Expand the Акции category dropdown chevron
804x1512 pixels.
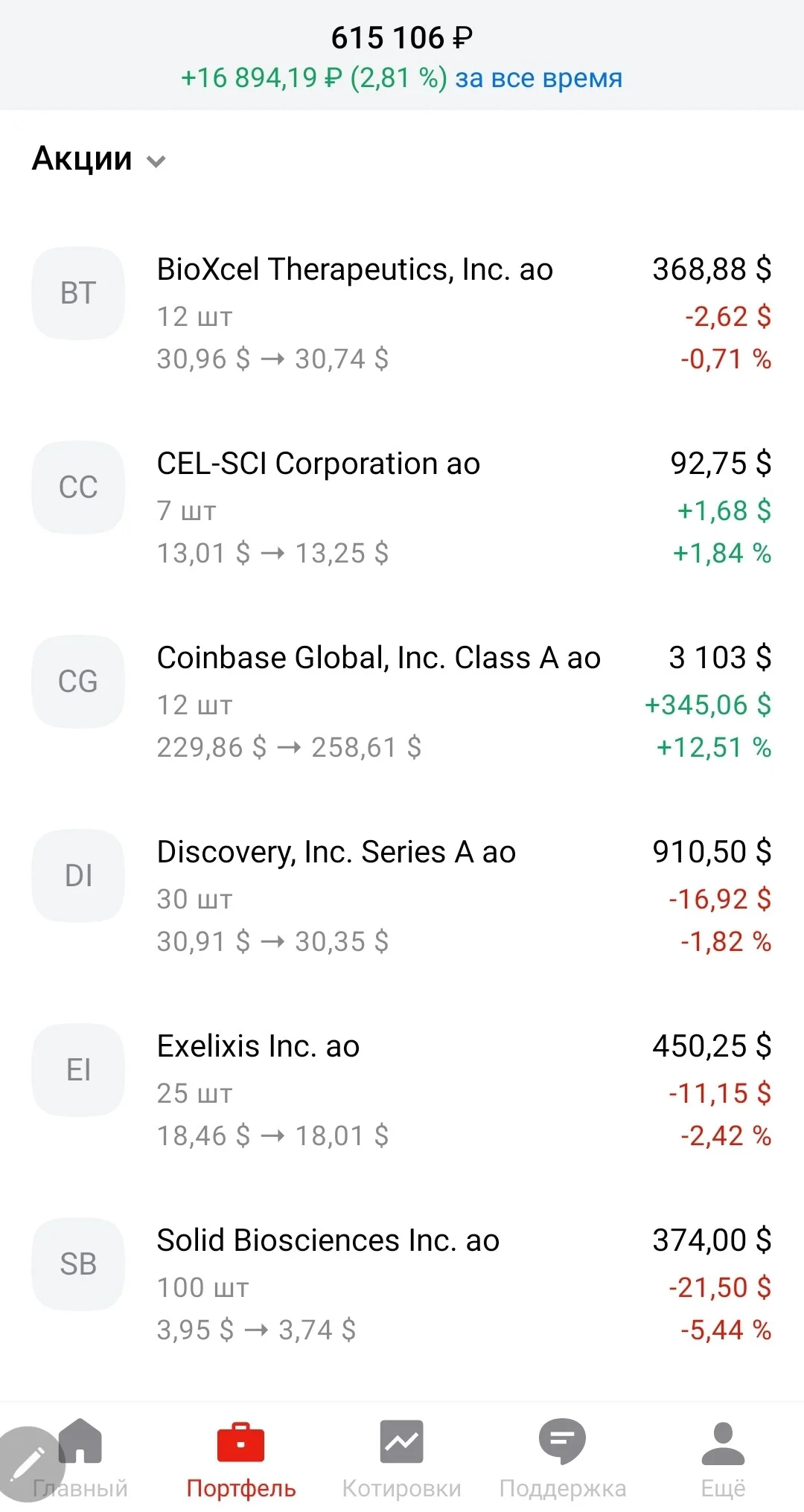click(x=156, y=161)
